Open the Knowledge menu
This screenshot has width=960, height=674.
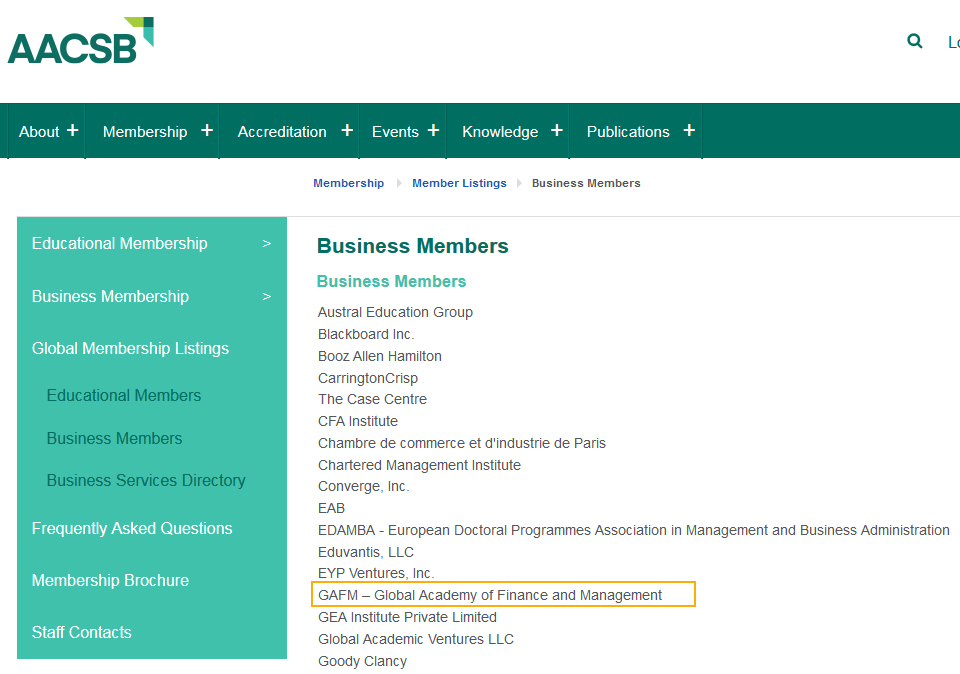click(500, 132)
